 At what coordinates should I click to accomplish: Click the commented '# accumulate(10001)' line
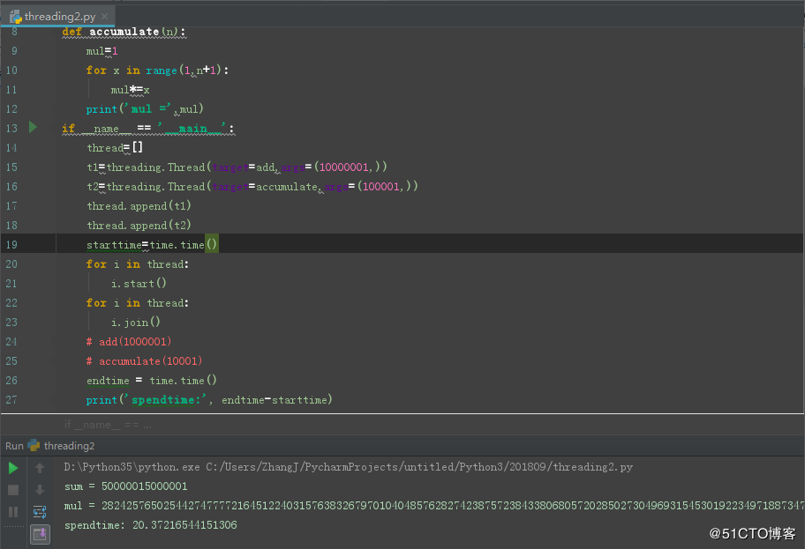coord(144,362)
